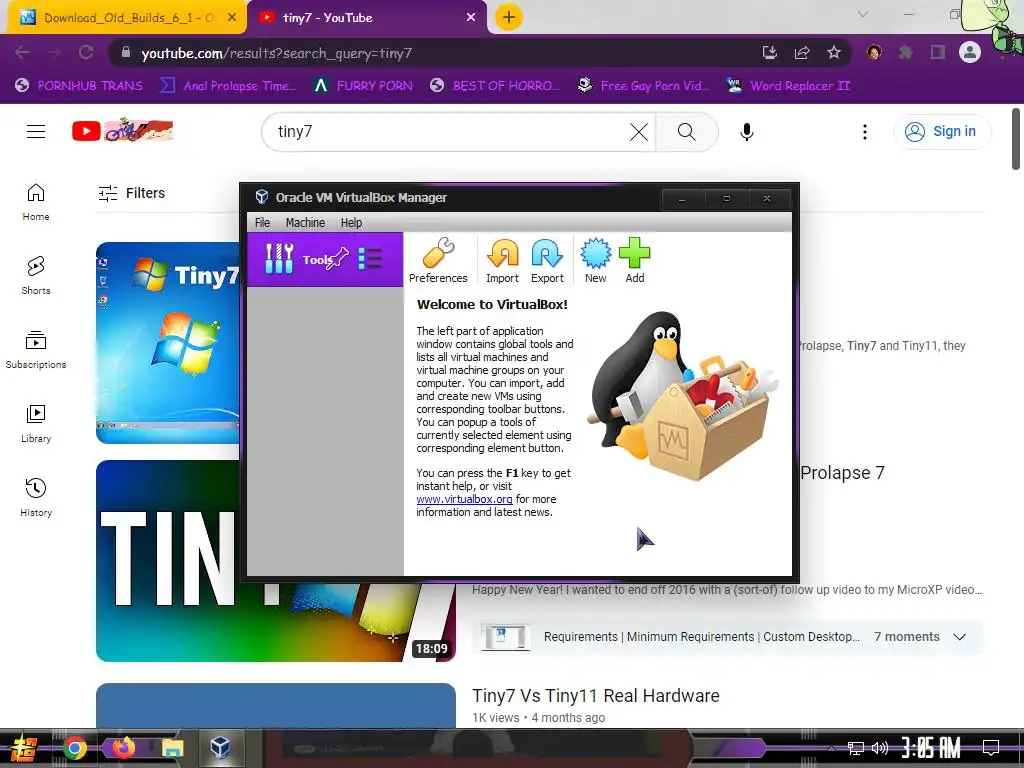1024x768 pixels.
Task: Click the YouTube search magnifier button
Action: (x=687, y=132)
